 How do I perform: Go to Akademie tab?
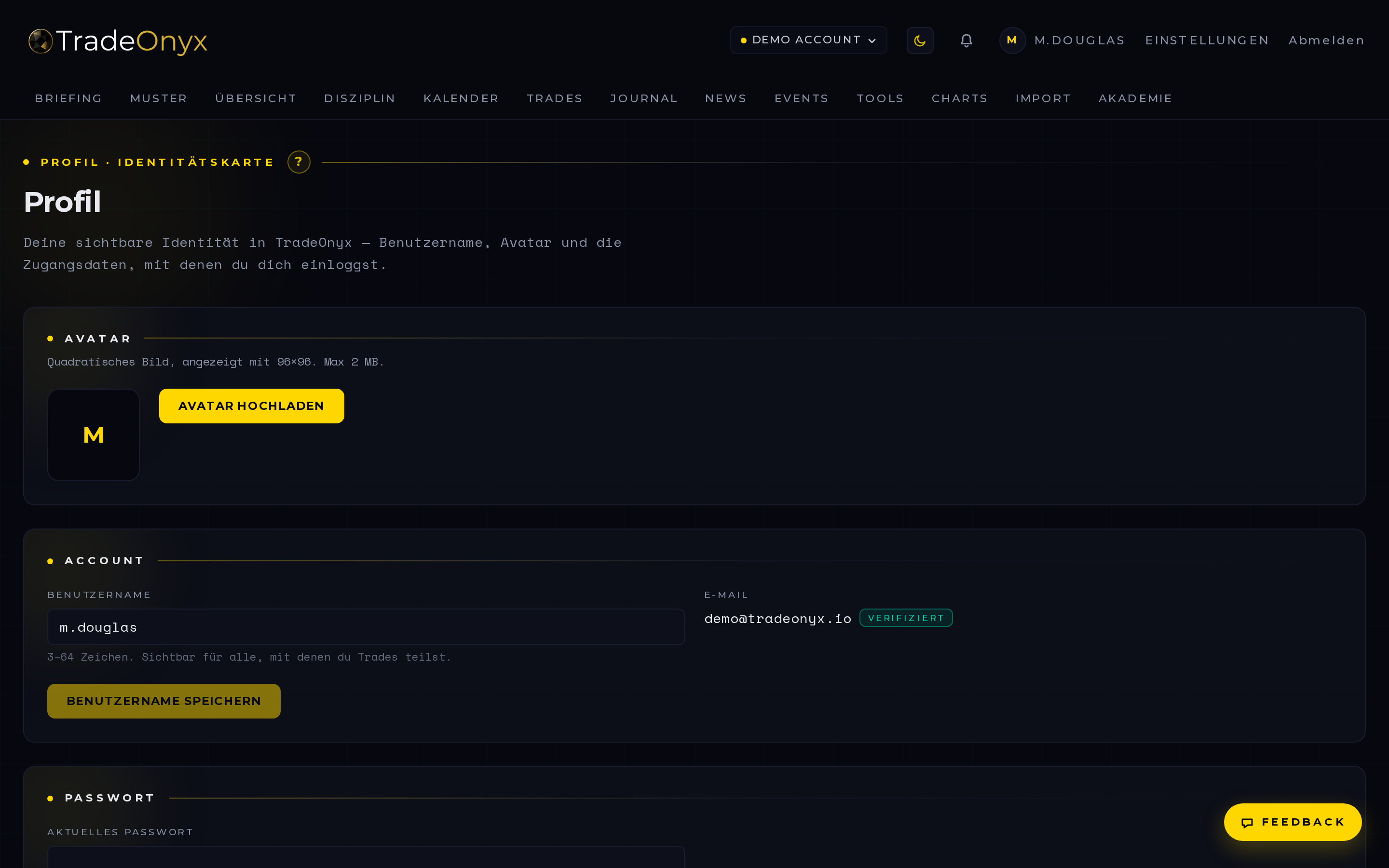tap(1135, 99)
